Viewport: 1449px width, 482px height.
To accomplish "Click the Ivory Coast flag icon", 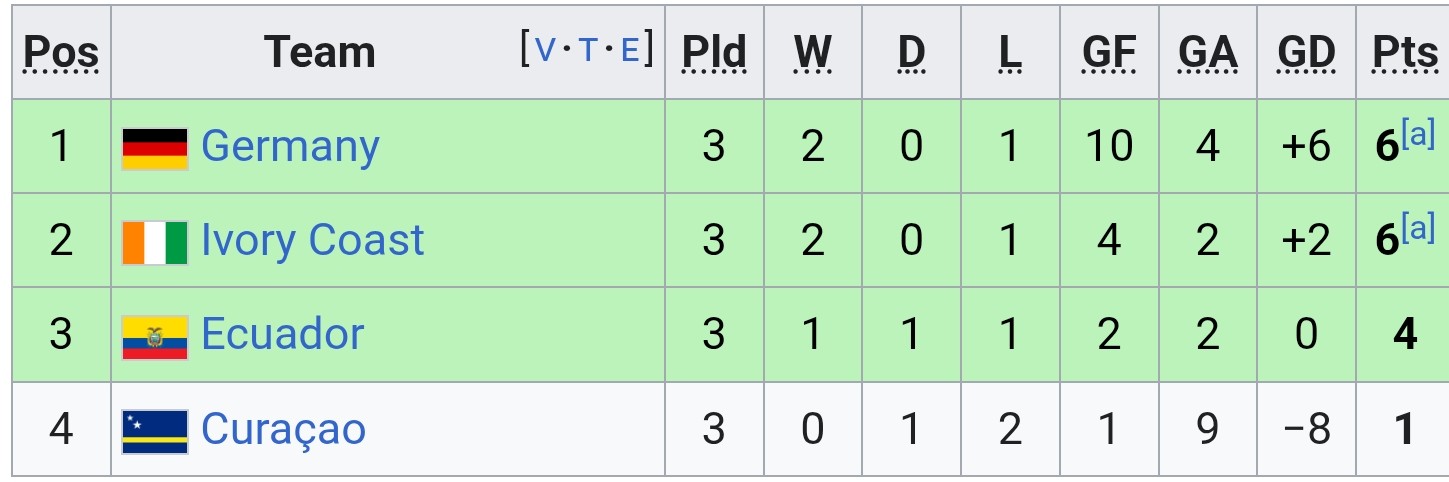I will (x=155, y=242).
